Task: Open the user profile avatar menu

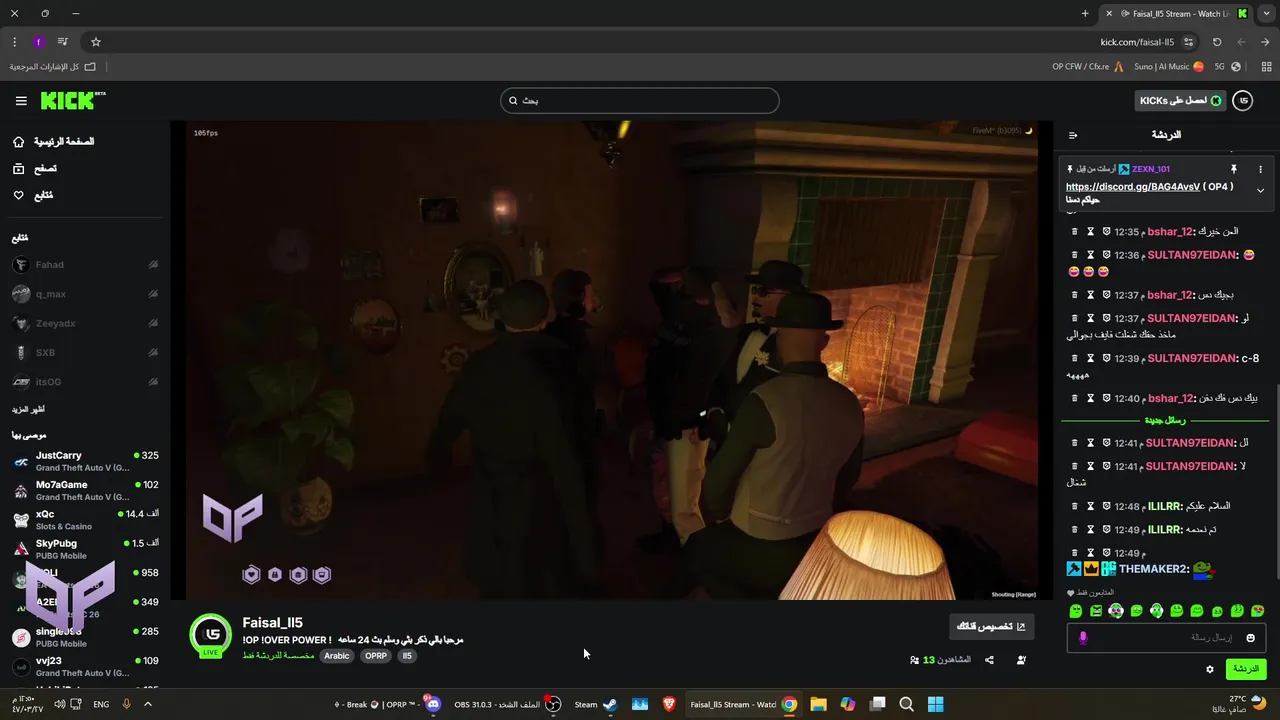Action: coord(1243,100)
